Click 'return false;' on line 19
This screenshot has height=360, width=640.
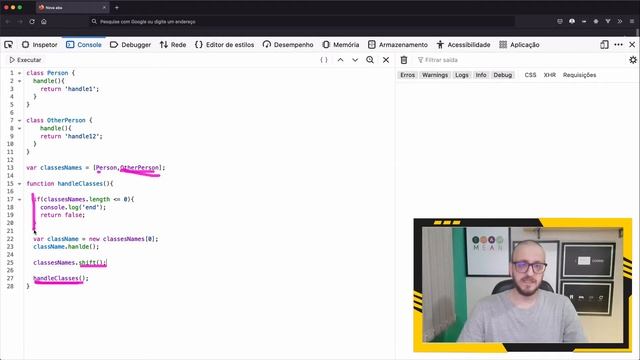[62, 215]
